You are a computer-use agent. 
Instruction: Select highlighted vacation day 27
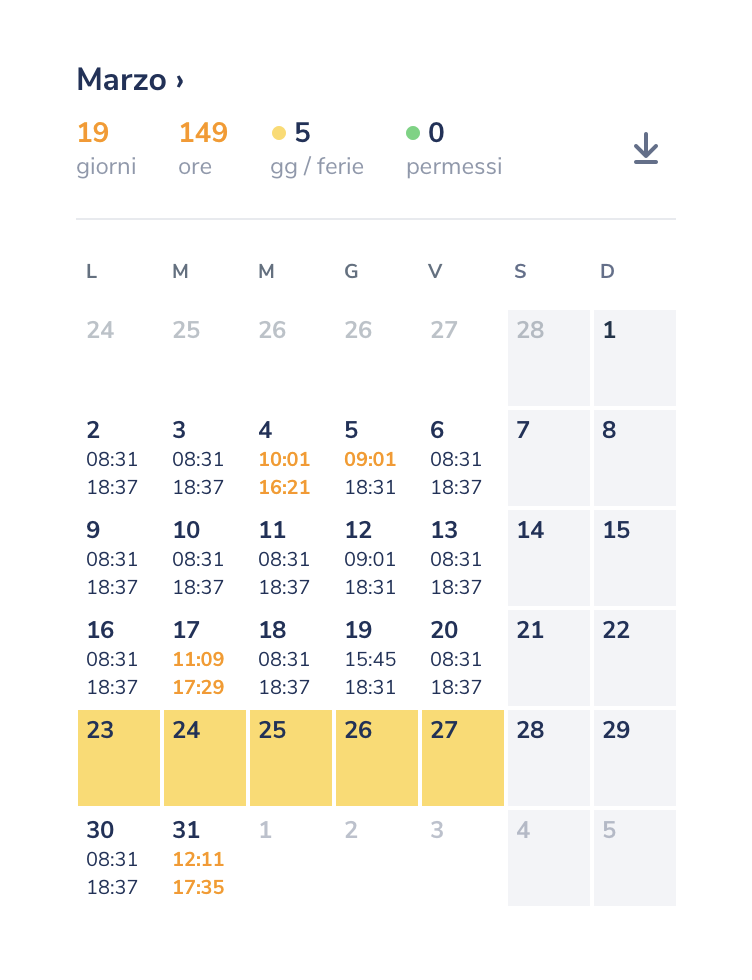pos(462,757)
